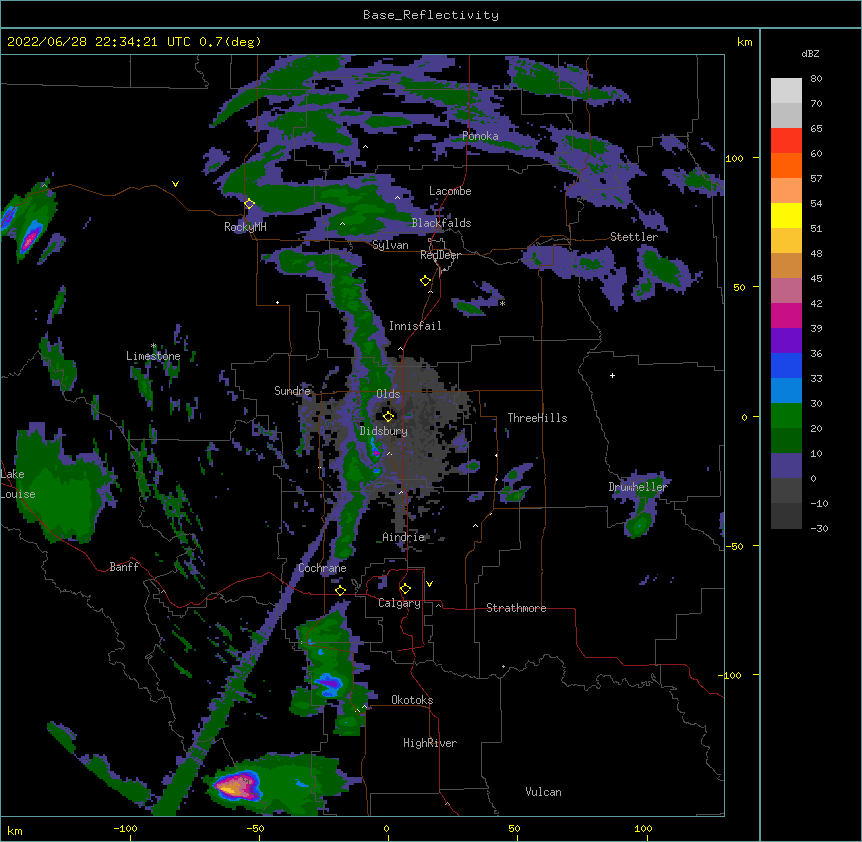Click the Ponoka city label
This screenshot has height=842, width=862.
480,136
